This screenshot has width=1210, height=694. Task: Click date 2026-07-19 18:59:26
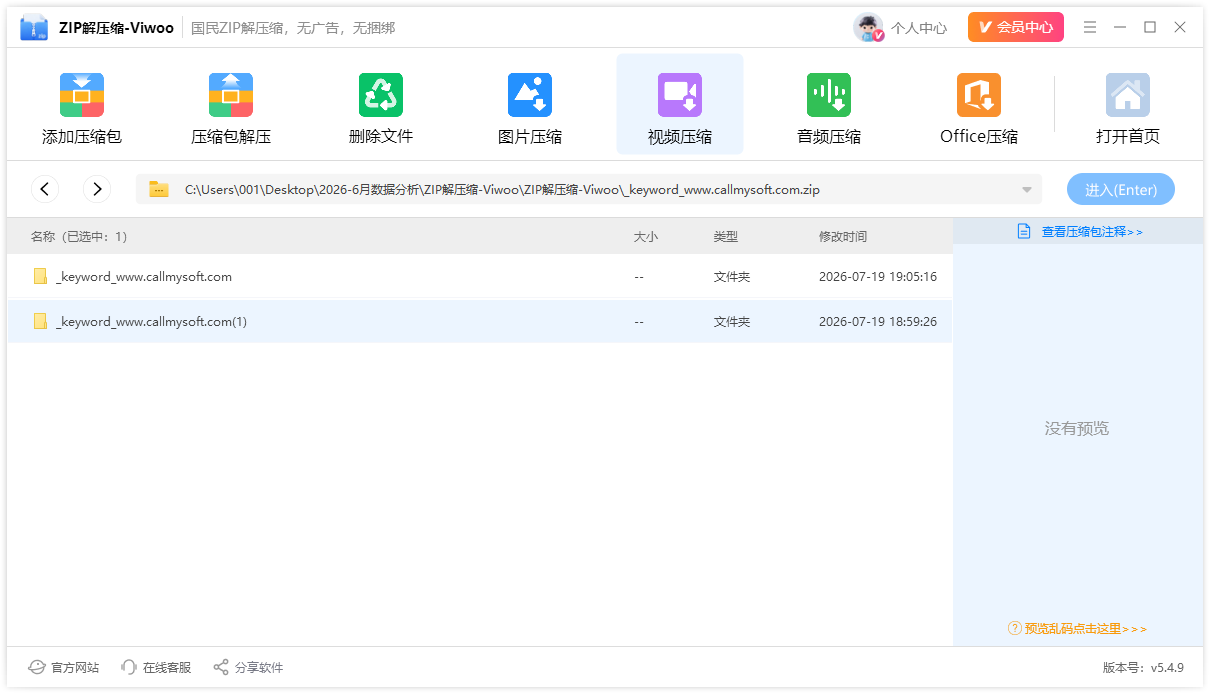[878, 322]
